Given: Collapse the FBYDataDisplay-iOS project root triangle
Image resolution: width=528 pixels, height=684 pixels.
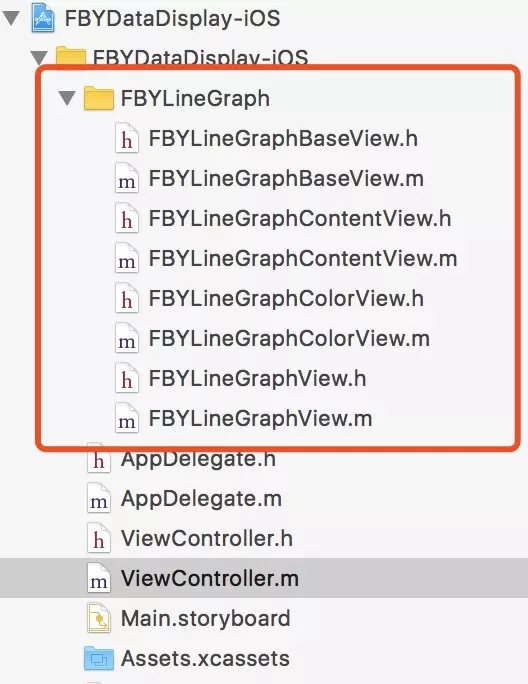Looking at the screenshot, I should (x=11, y=19).
